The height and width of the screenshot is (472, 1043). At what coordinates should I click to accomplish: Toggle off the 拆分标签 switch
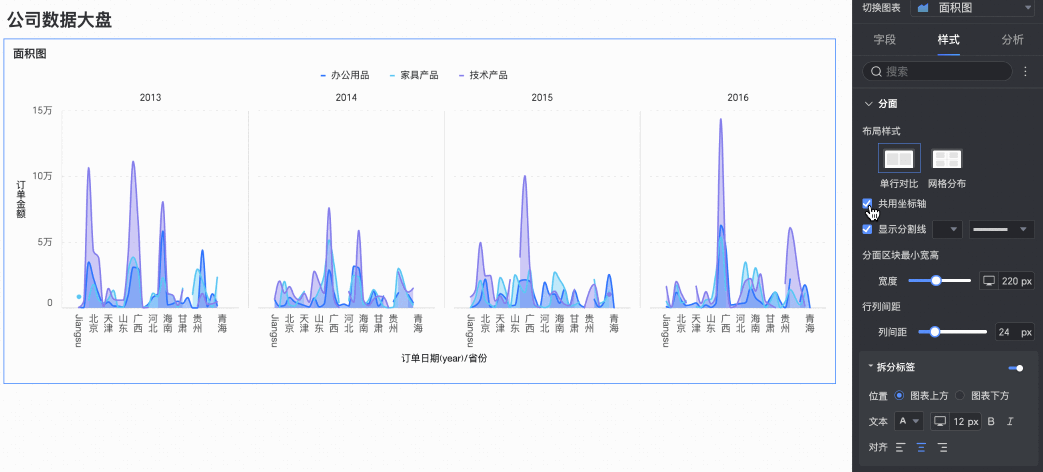point(1016,368)
